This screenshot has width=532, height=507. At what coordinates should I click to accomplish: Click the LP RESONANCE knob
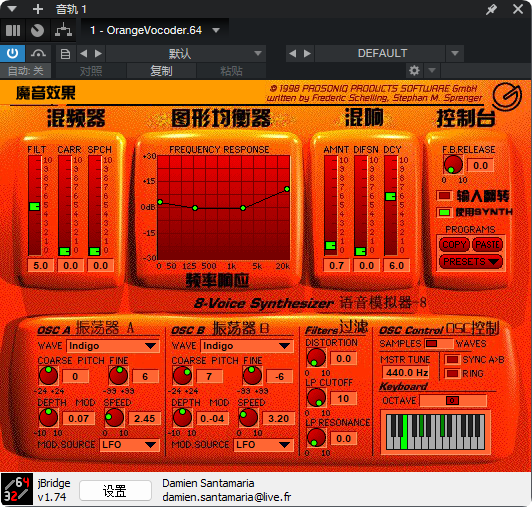point(316,437)
